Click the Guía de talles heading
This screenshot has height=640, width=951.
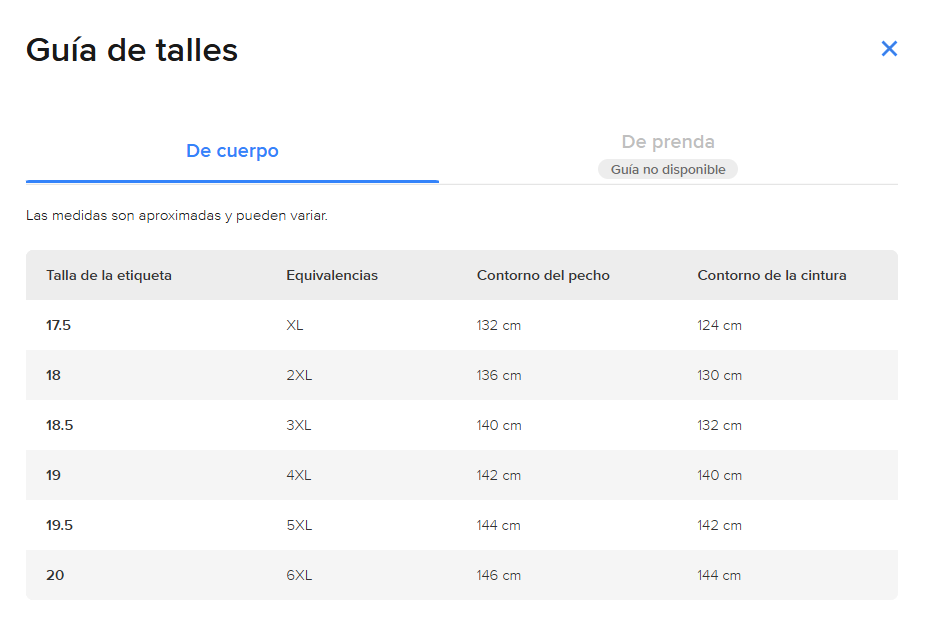pos(132,50)
